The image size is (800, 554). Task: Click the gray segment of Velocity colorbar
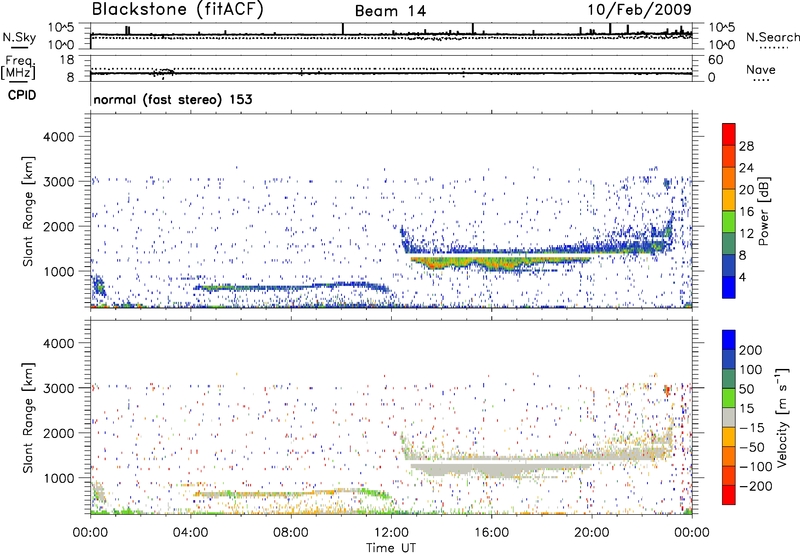pos(729,417)
